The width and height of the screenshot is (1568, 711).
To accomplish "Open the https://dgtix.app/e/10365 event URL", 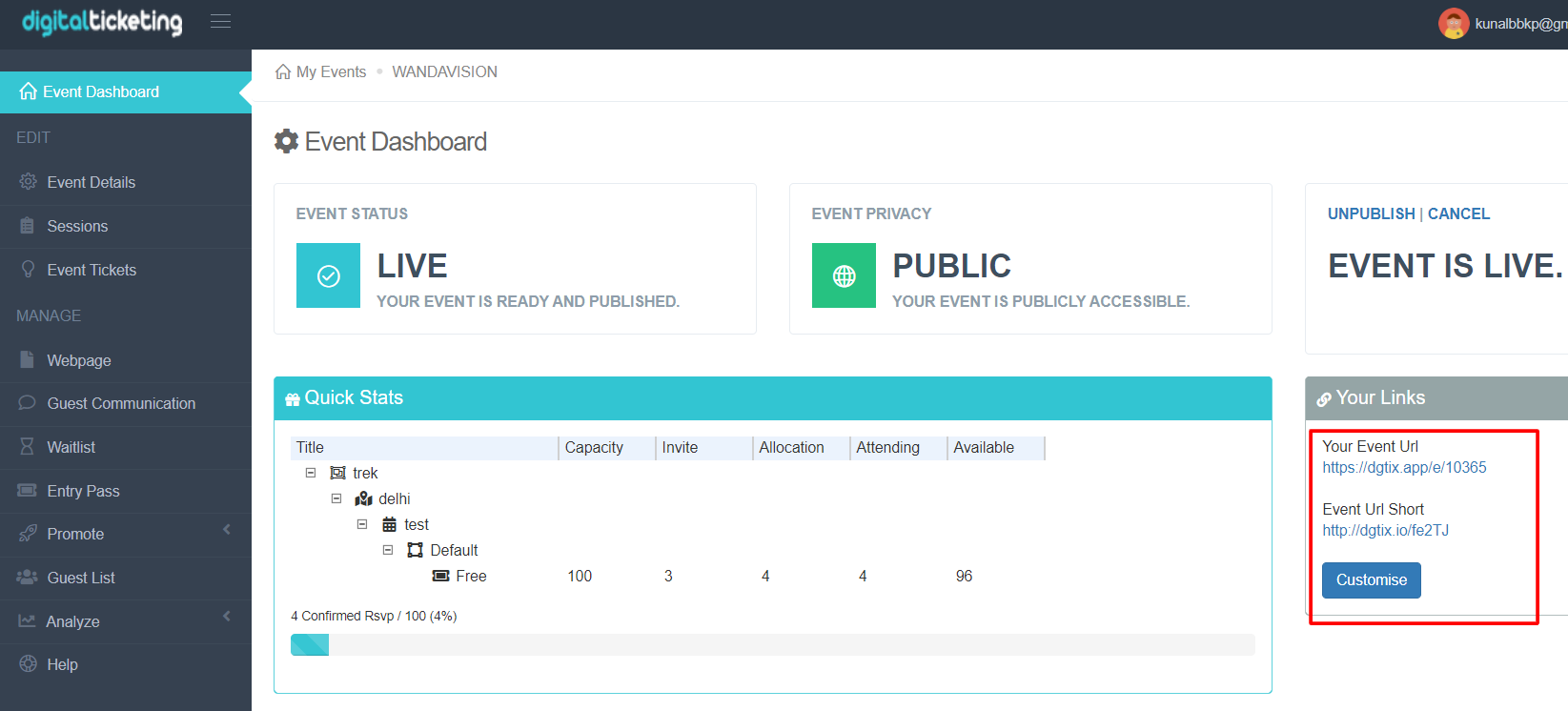I will tap(1404, 467).
